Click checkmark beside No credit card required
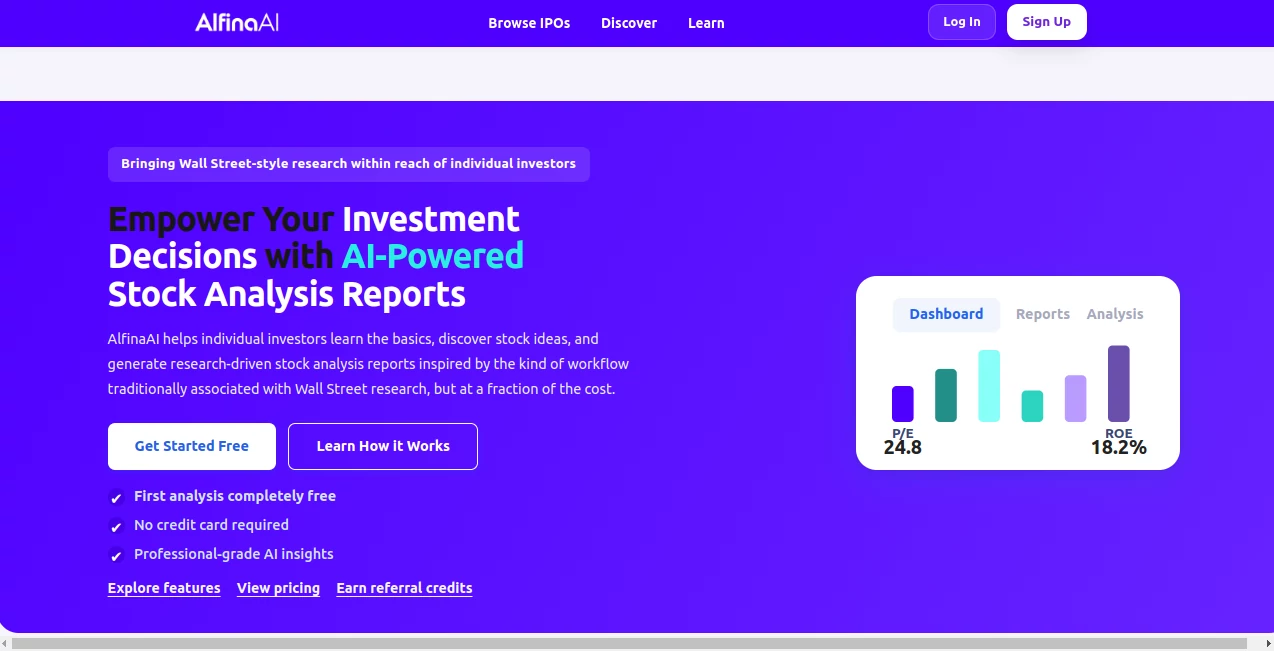The width and height of the screenshot is (1274, 651). click(x=116, y=526)
